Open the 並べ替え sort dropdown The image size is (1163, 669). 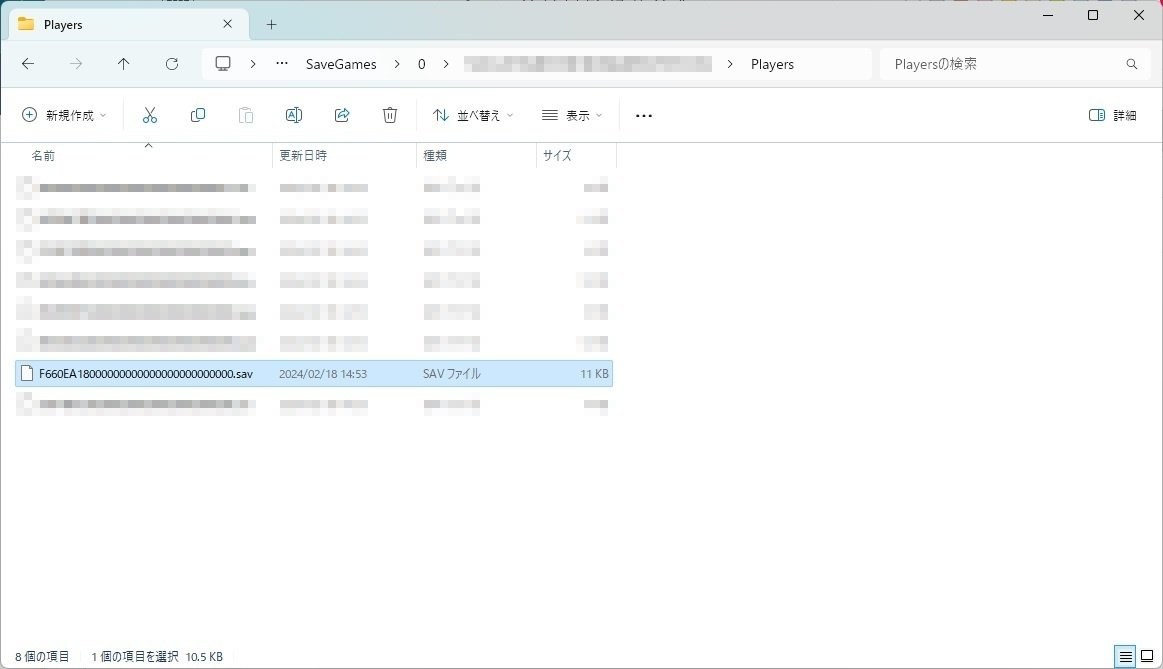coord(473,115)
